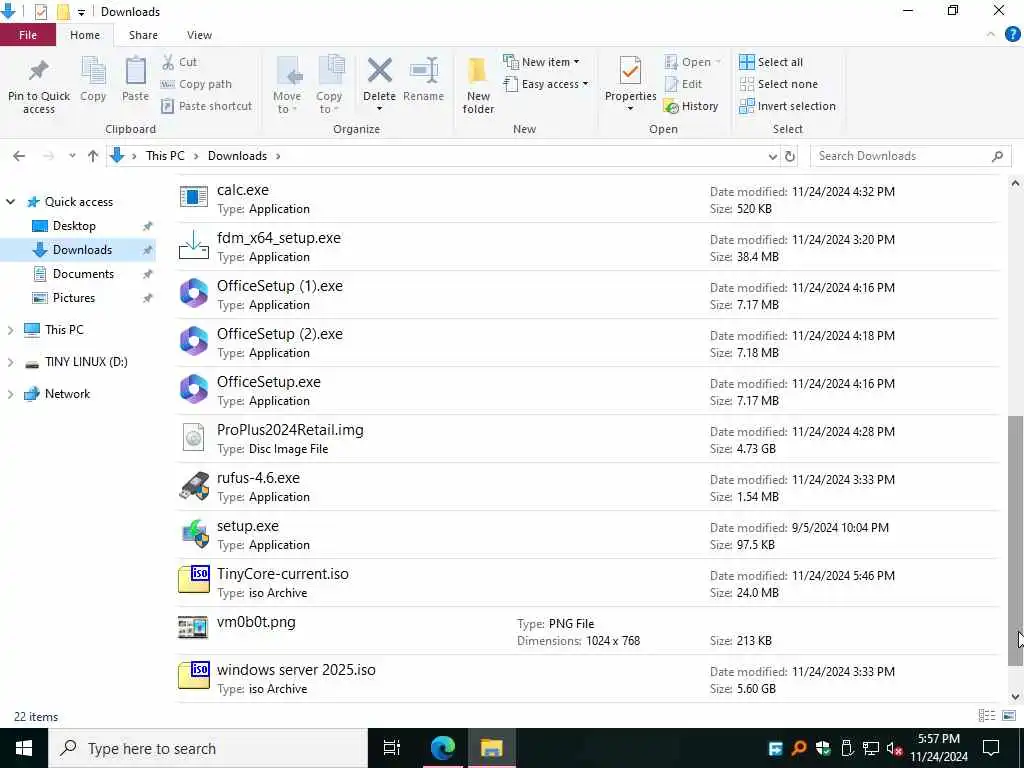Open the Copy to menu

[x=329, y=86]
